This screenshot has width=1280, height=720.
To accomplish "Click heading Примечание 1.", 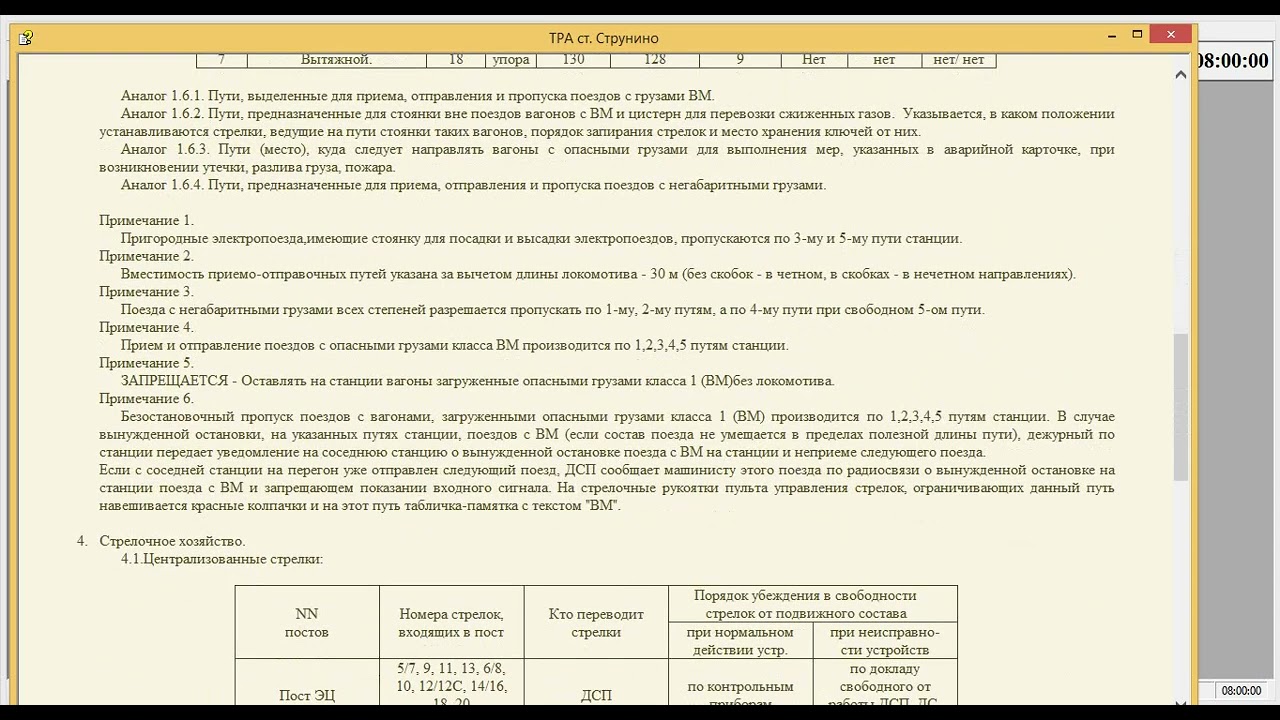I will [146, 220].
